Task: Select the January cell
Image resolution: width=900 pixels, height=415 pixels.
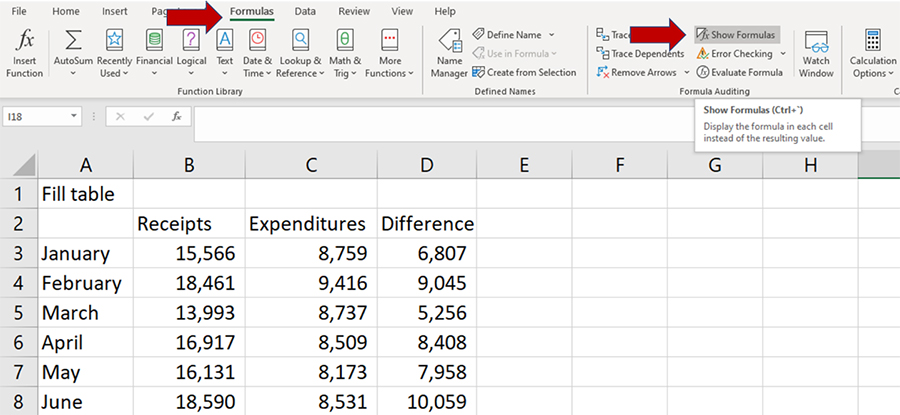Action: coord(86,253)
